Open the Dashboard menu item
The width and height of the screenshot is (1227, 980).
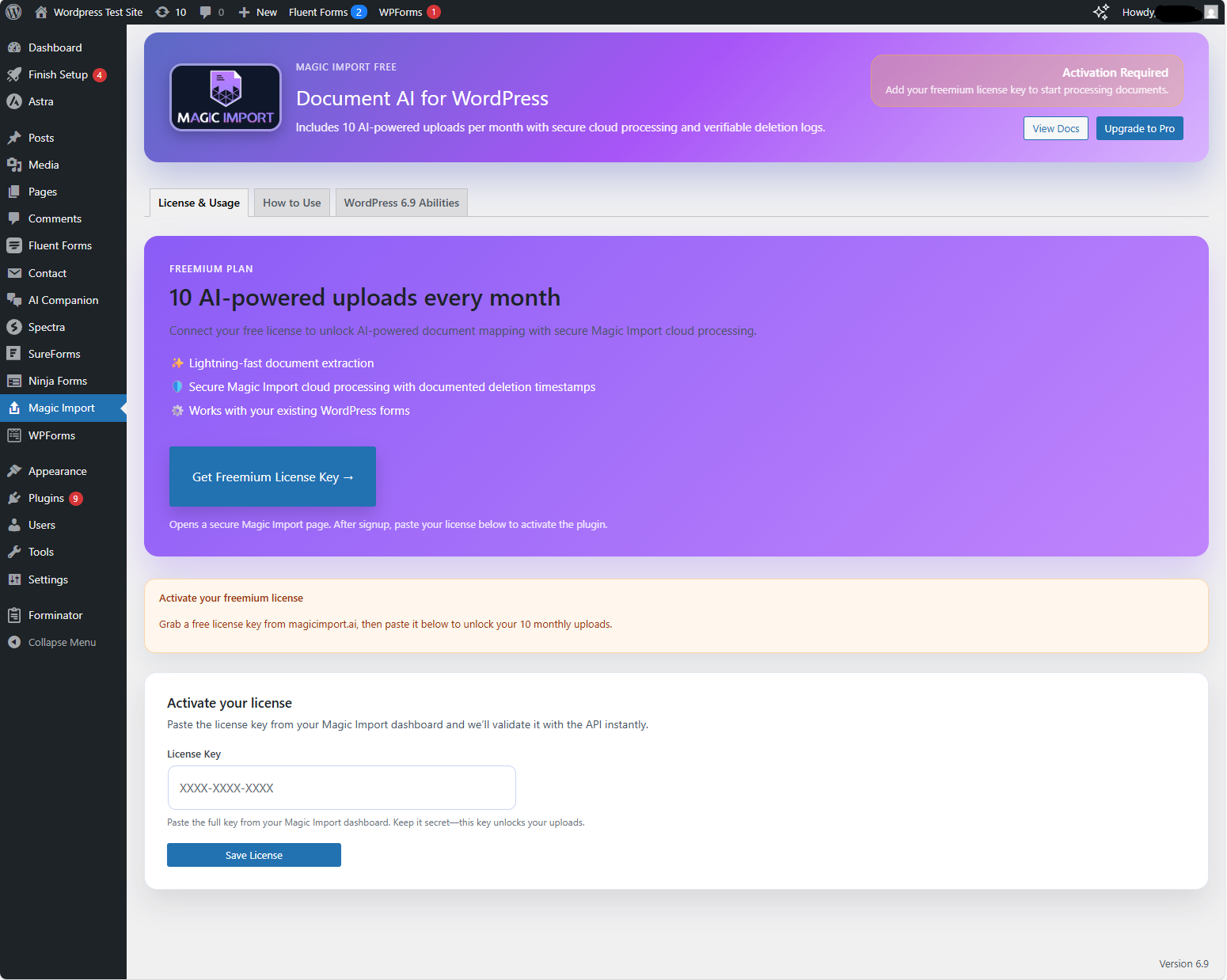click(x=55, y=47)
